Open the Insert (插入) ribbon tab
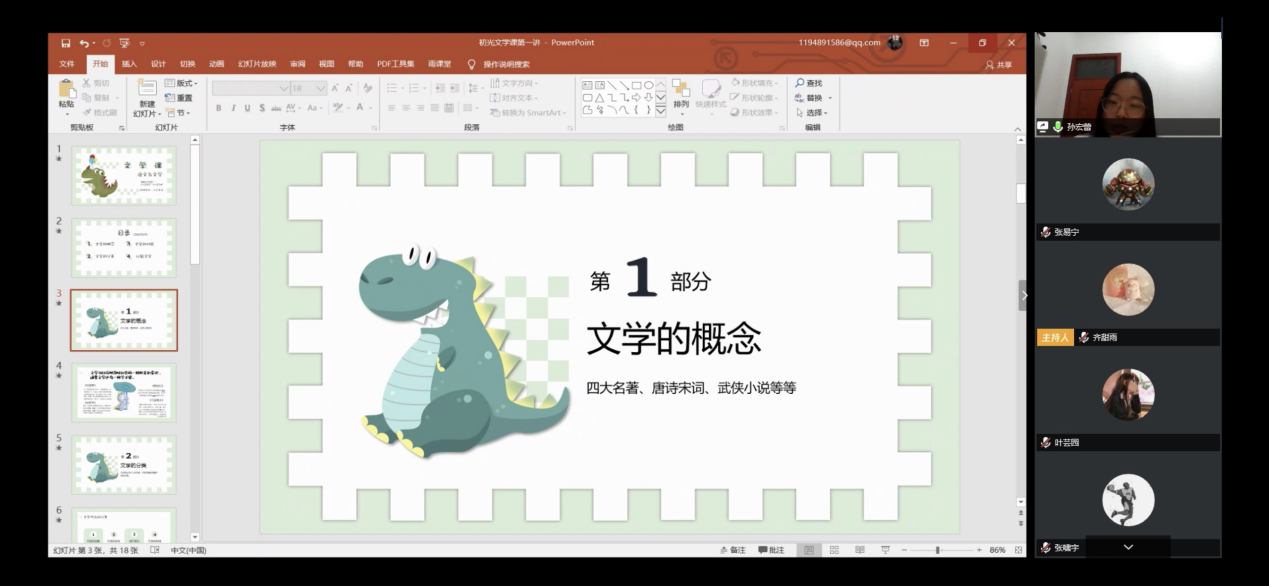The width and height of the screenshot is (1269, 586). pos(129,64)
